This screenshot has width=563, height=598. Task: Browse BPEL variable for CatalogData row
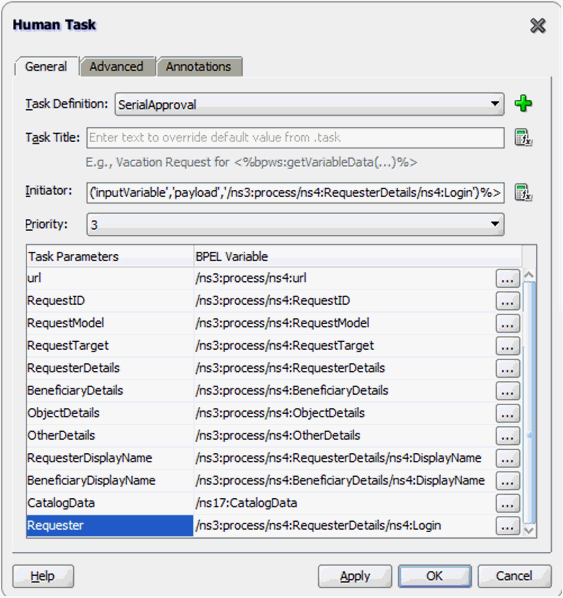(507, 503)
